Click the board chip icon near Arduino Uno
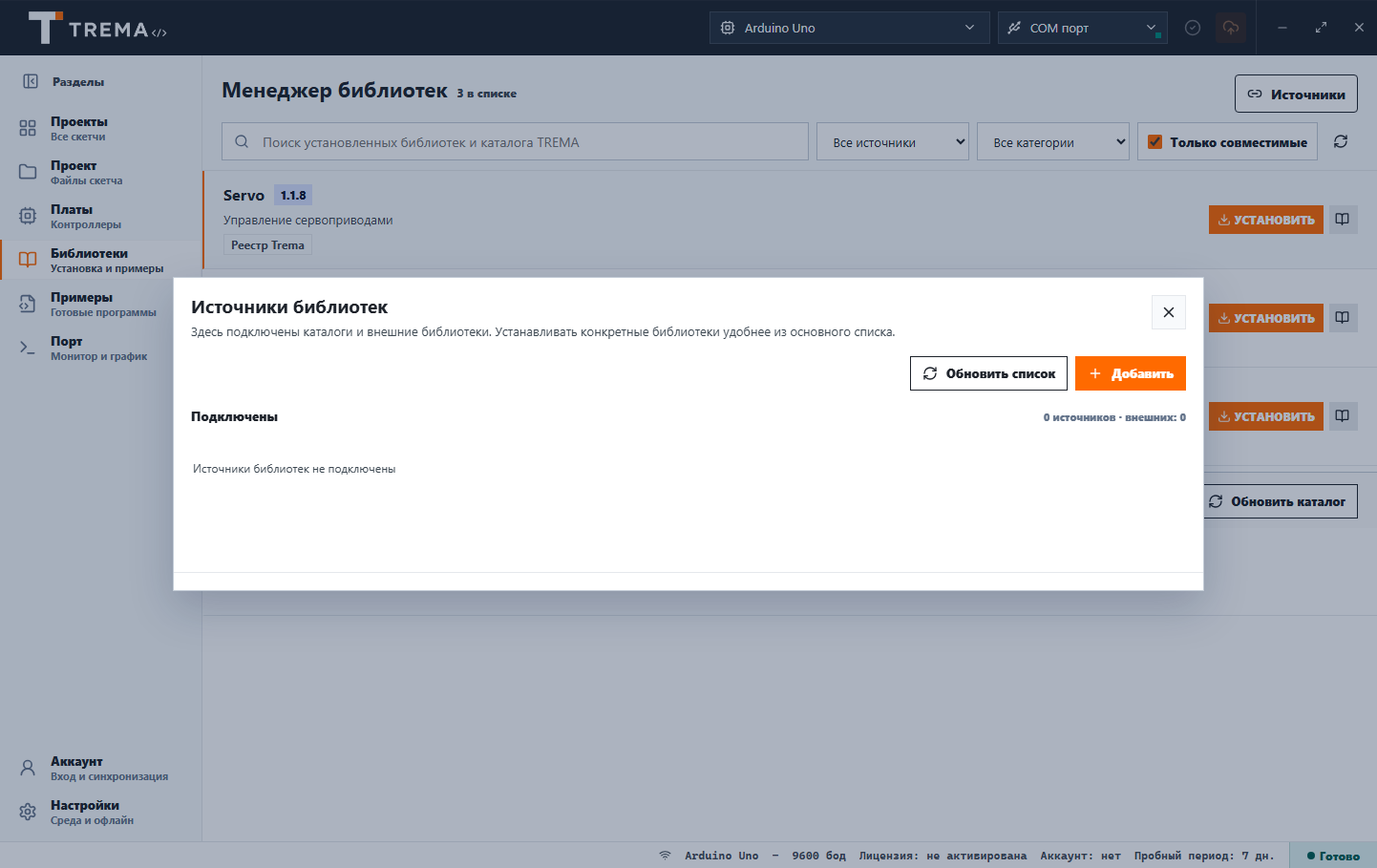Screen dimensions: 1377x868 tap(728, 28)
